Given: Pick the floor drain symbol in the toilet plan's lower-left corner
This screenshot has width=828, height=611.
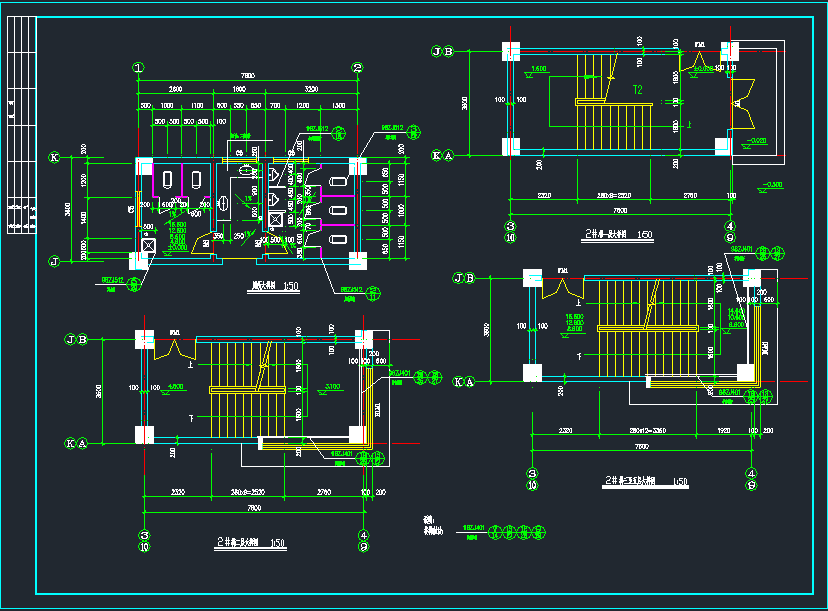Looking at the screenshot, I should [148, 243].
